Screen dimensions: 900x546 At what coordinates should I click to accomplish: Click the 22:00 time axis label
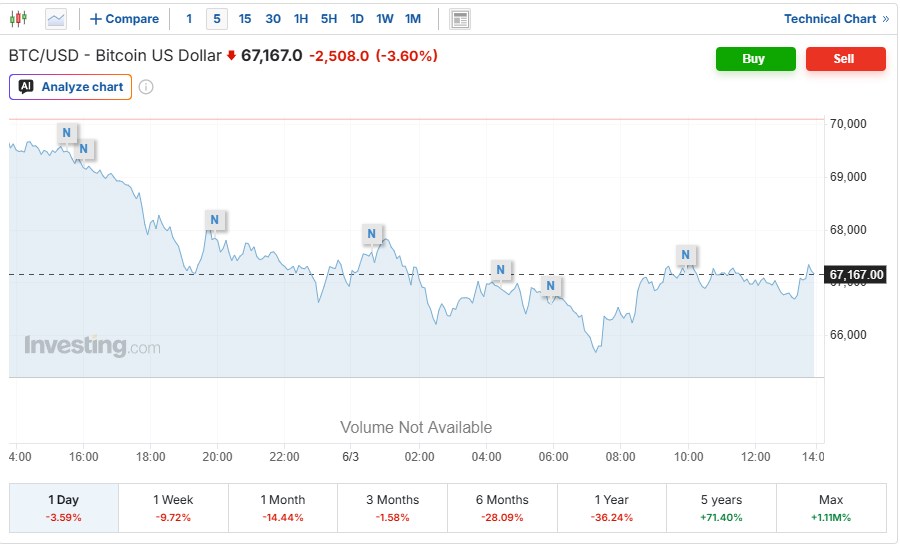pyautogui.click(x=284, y=457)
